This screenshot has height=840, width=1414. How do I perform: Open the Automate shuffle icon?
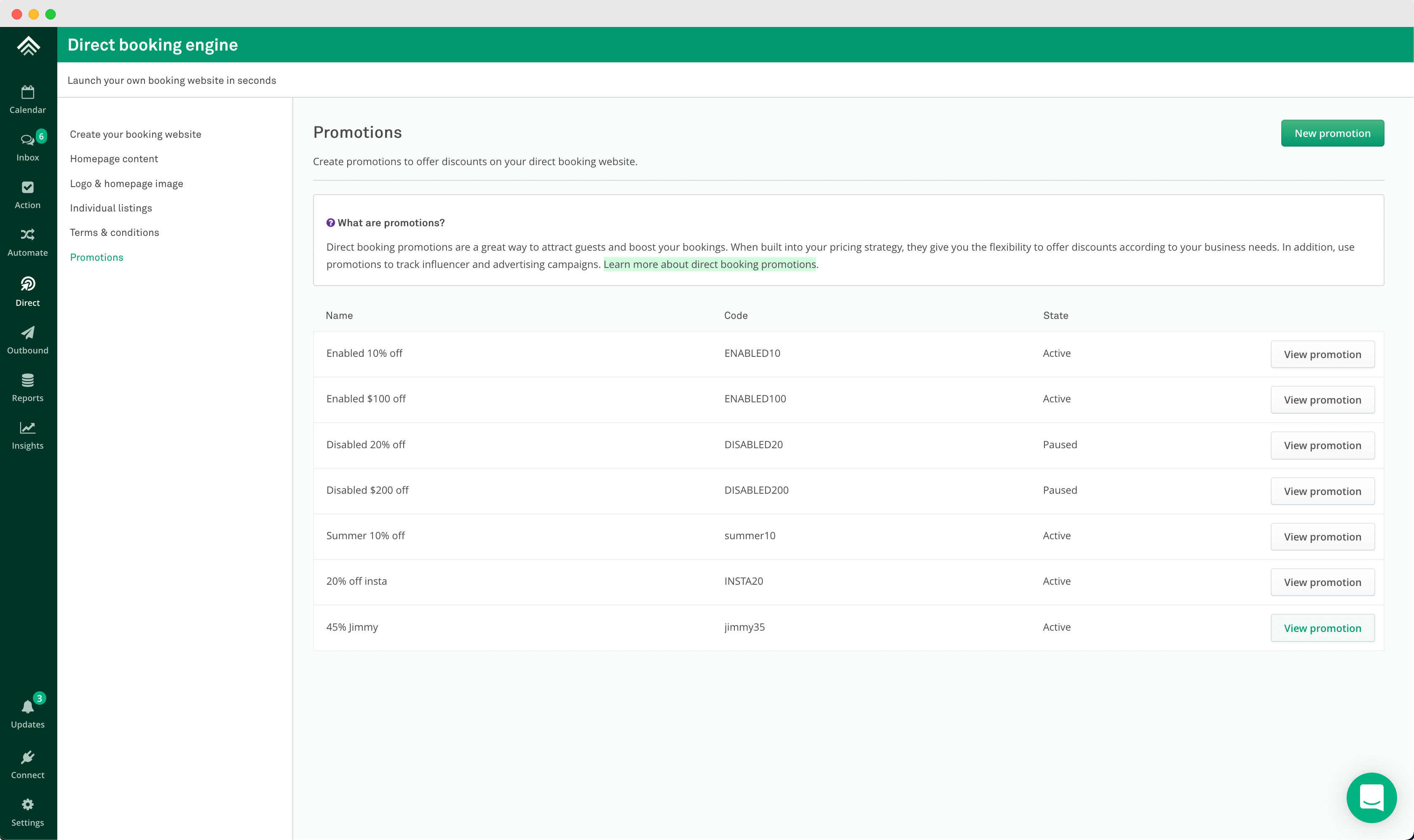tap(27, 242)
